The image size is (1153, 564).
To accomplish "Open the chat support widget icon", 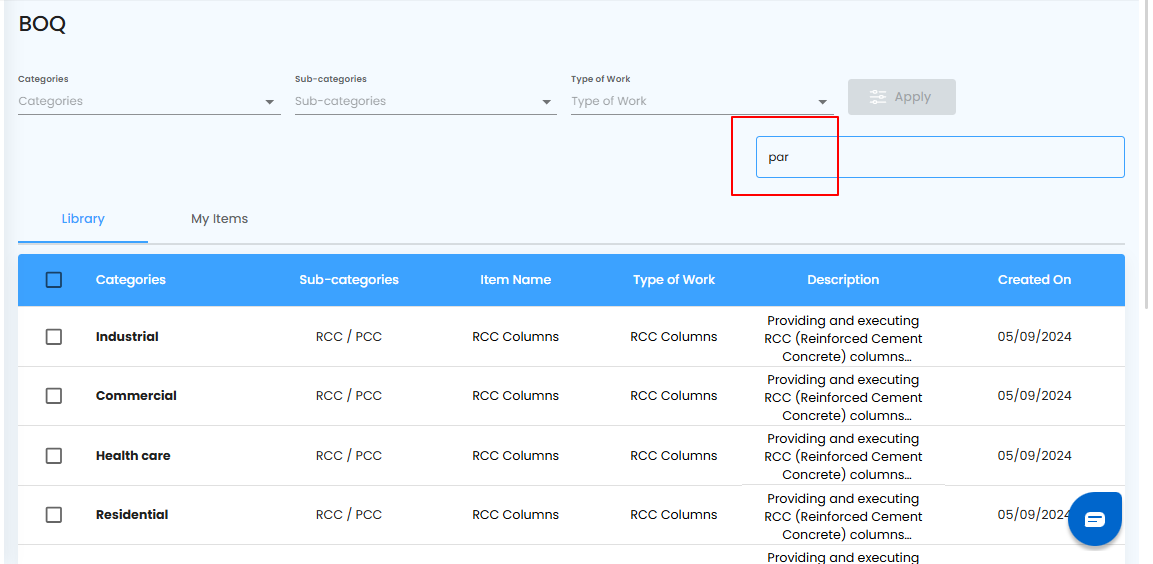I will (1094, 519).
